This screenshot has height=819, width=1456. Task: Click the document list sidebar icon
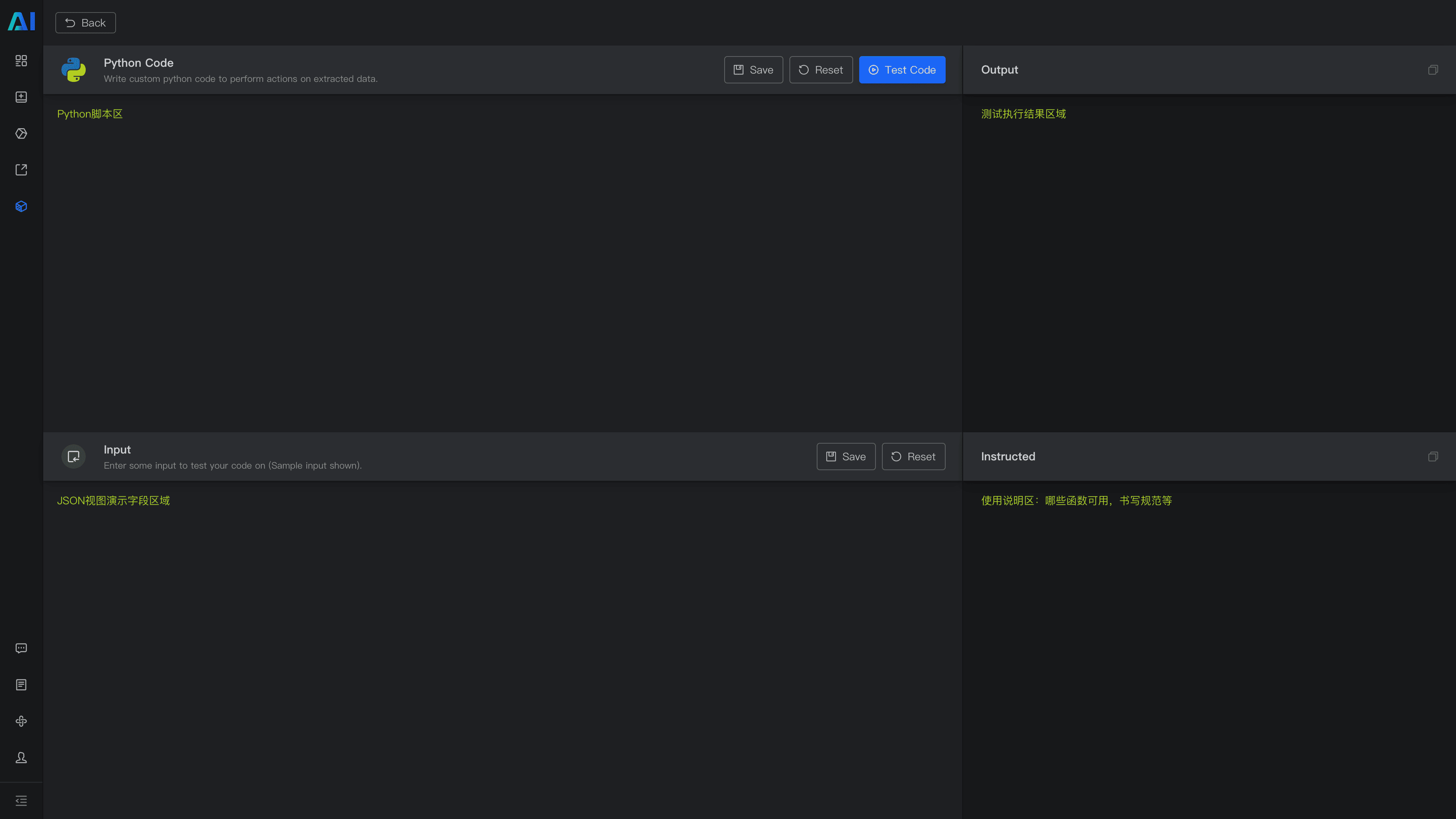[22, 684]
